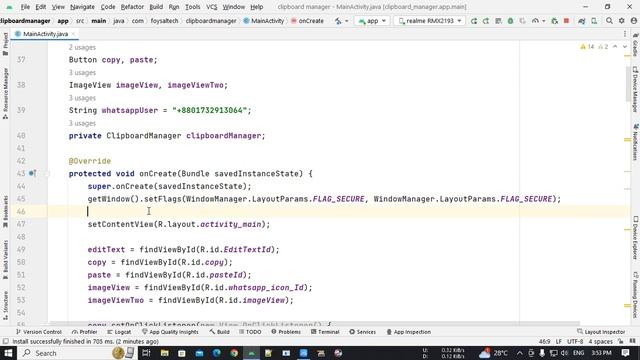Toggle the Resource Manager side panel

[5, 93]
